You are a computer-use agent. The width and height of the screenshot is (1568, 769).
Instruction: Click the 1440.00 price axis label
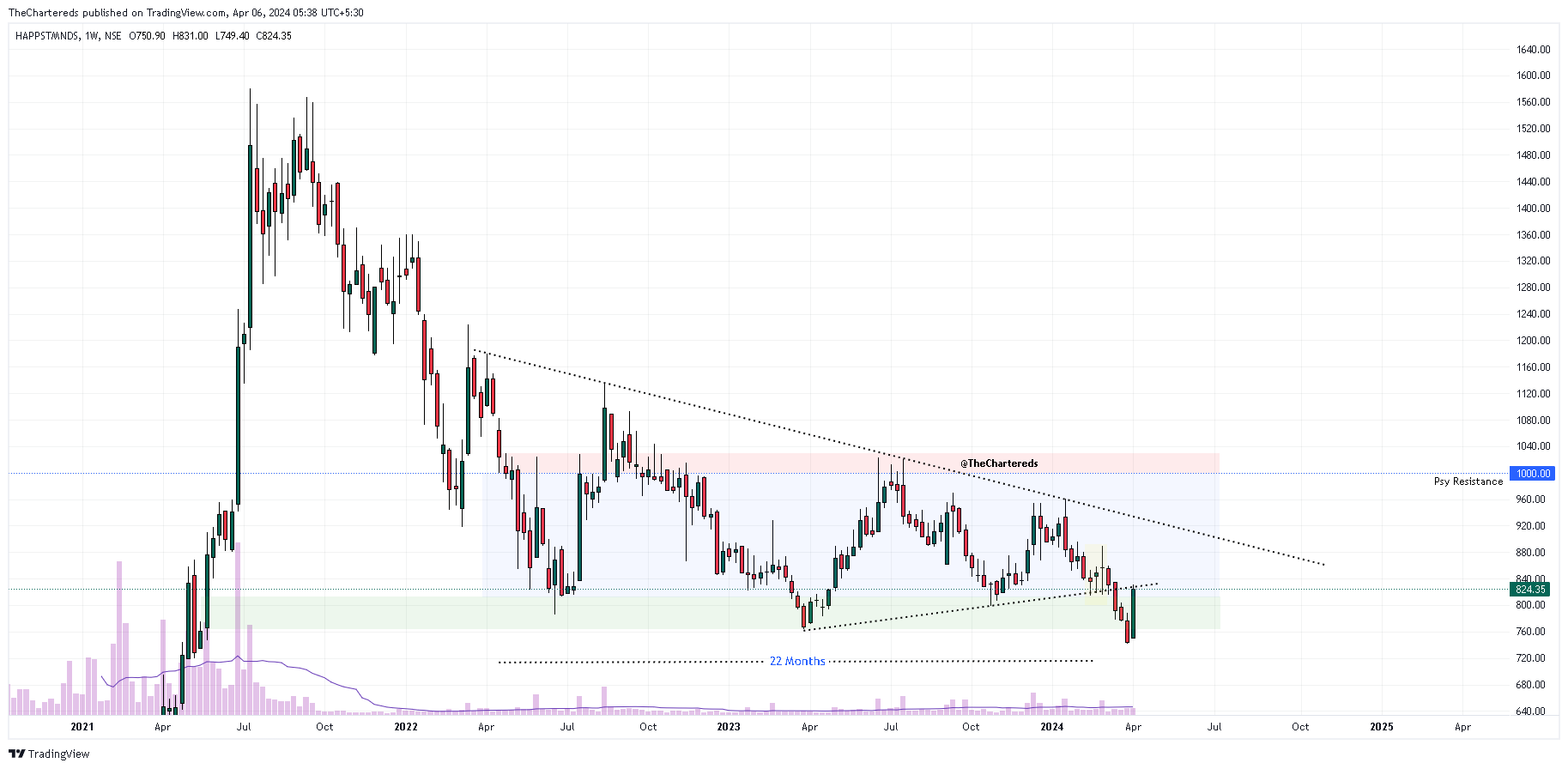click(x=1533, y=182)
